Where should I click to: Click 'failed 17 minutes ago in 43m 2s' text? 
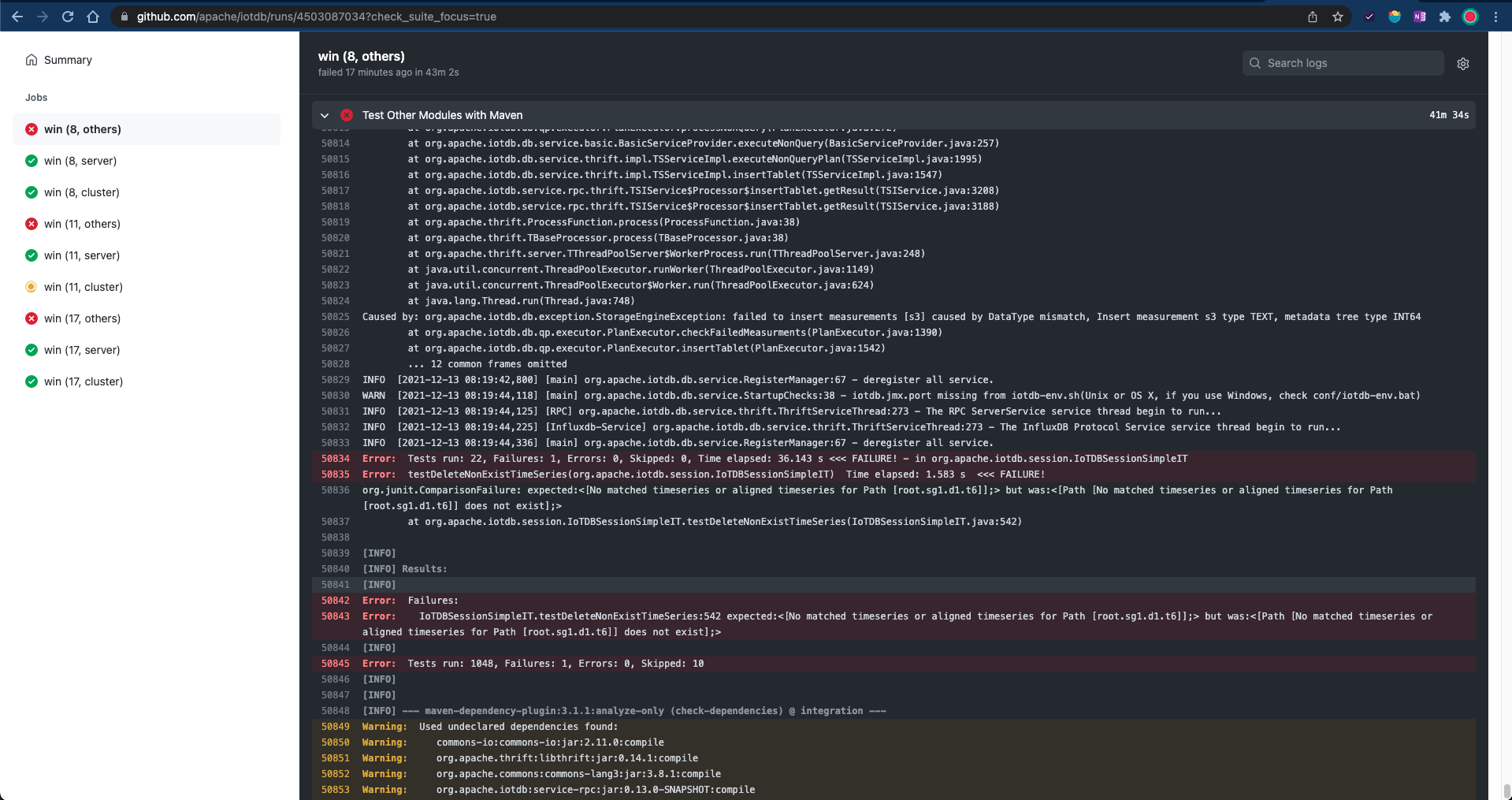(388, 73)
